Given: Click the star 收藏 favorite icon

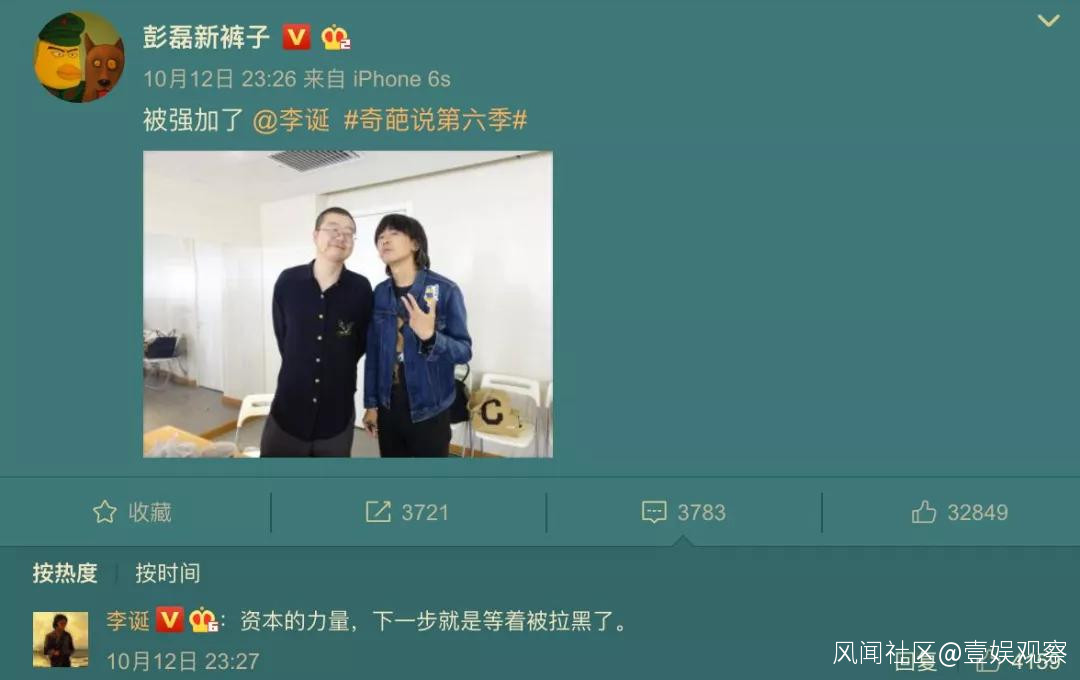Looking at the screenshot, I should (105, 512).
